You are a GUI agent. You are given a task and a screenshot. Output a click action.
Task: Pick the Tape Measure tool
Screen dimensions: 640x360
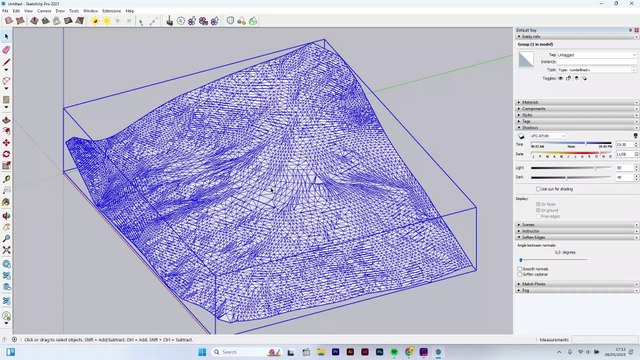tap(6, 179)
